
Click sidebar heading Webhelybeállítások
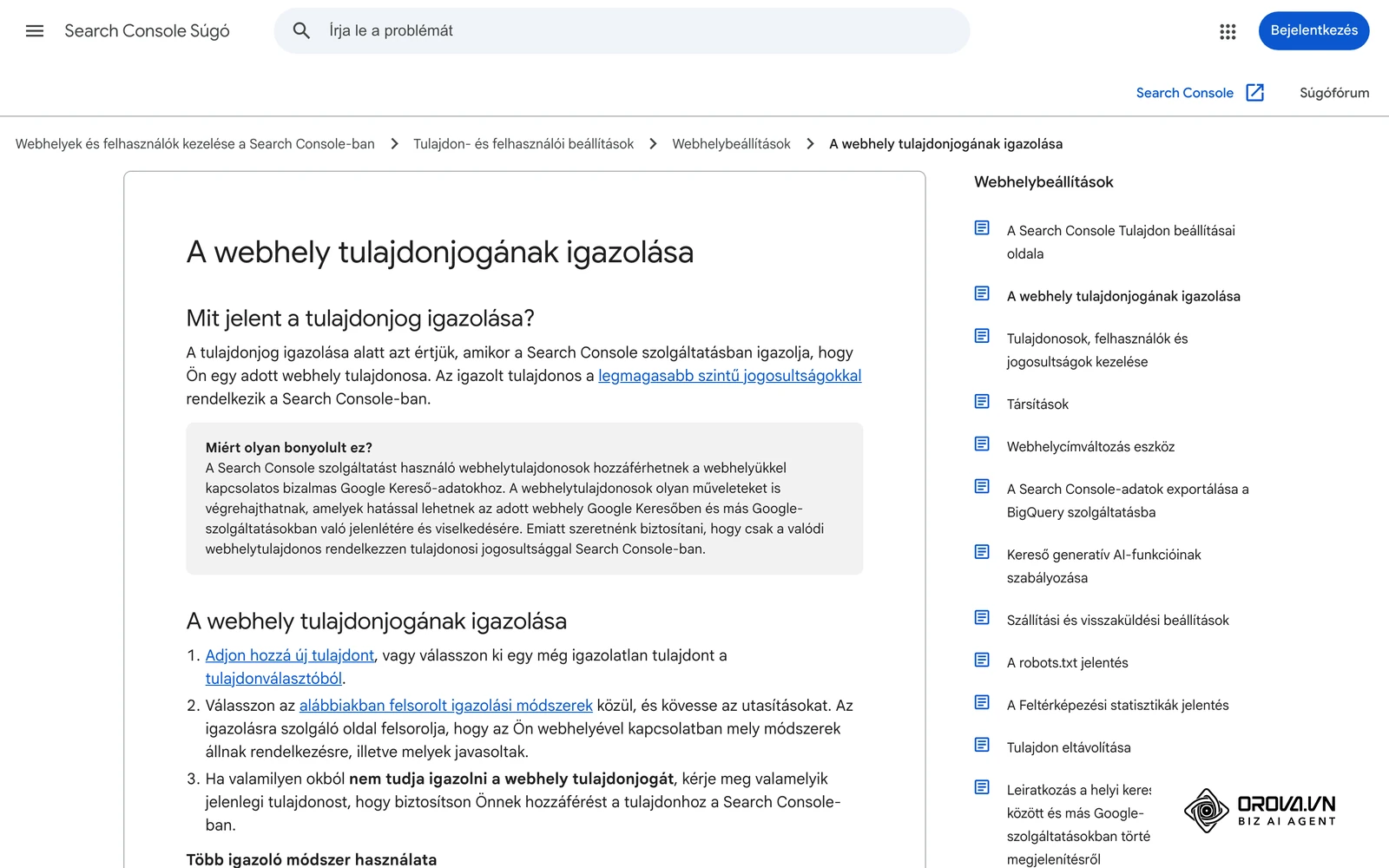point(1043,182)
